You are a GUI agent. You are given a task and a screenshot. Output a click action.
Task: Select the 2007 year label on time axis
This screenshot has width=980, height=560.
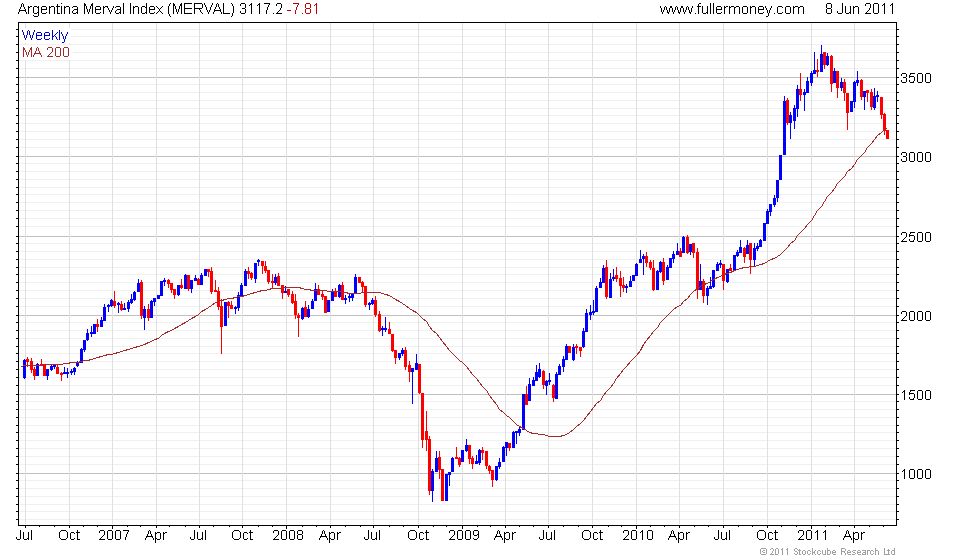(114, 536)
